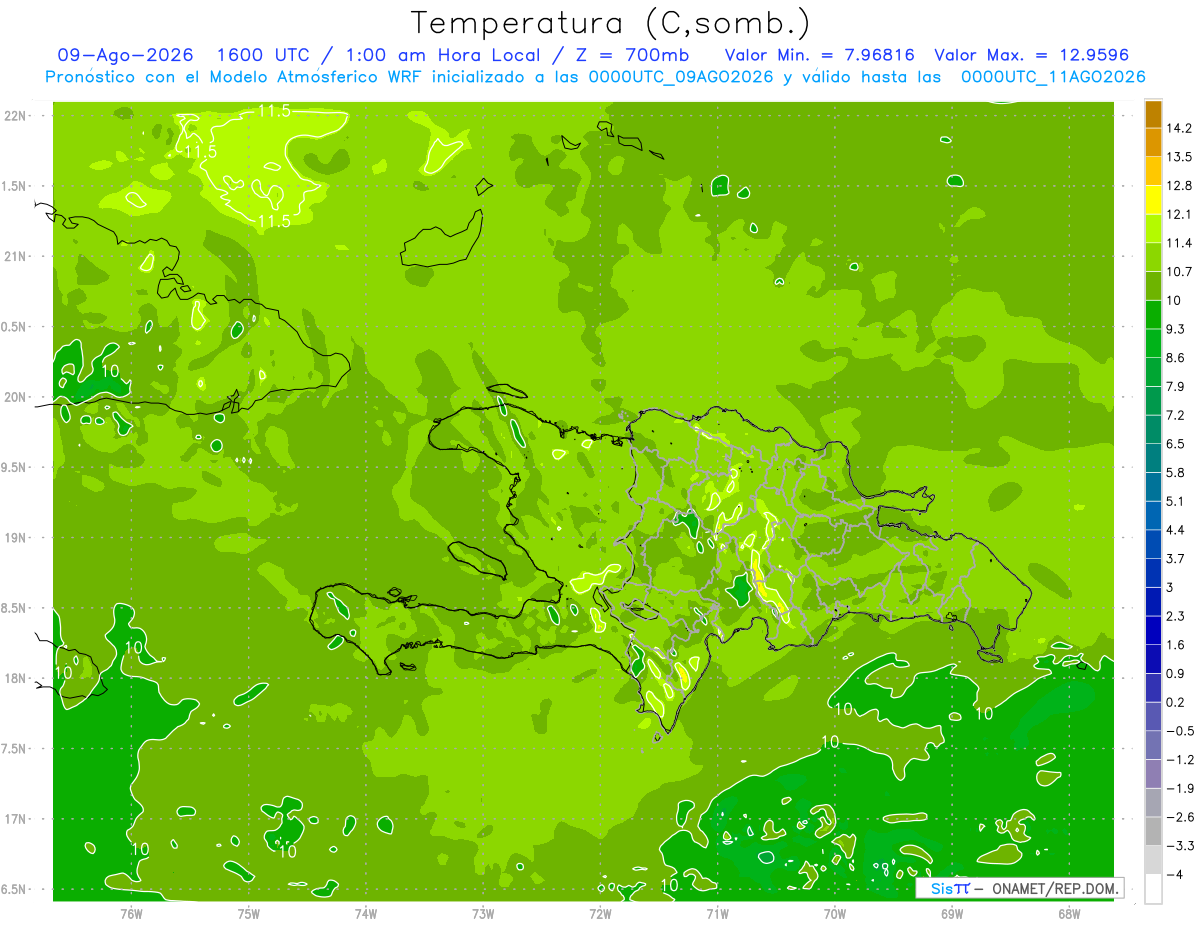The width and height of the screenshot is (1200, 927).
Task: Click the colorbar value '14.2'
Action: pyautogui.click(x=1180, y=128)
